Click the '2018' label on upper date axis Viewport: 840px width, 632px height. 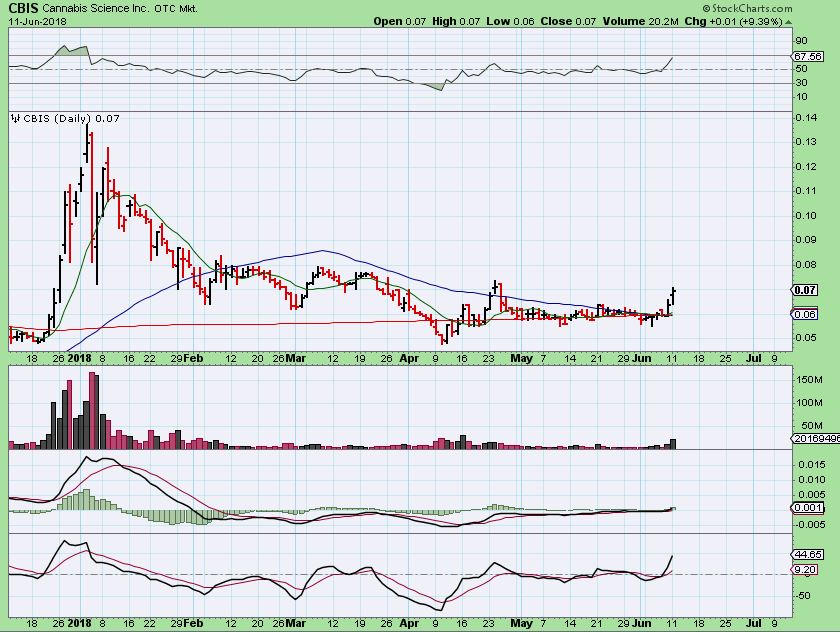point(80,358)
